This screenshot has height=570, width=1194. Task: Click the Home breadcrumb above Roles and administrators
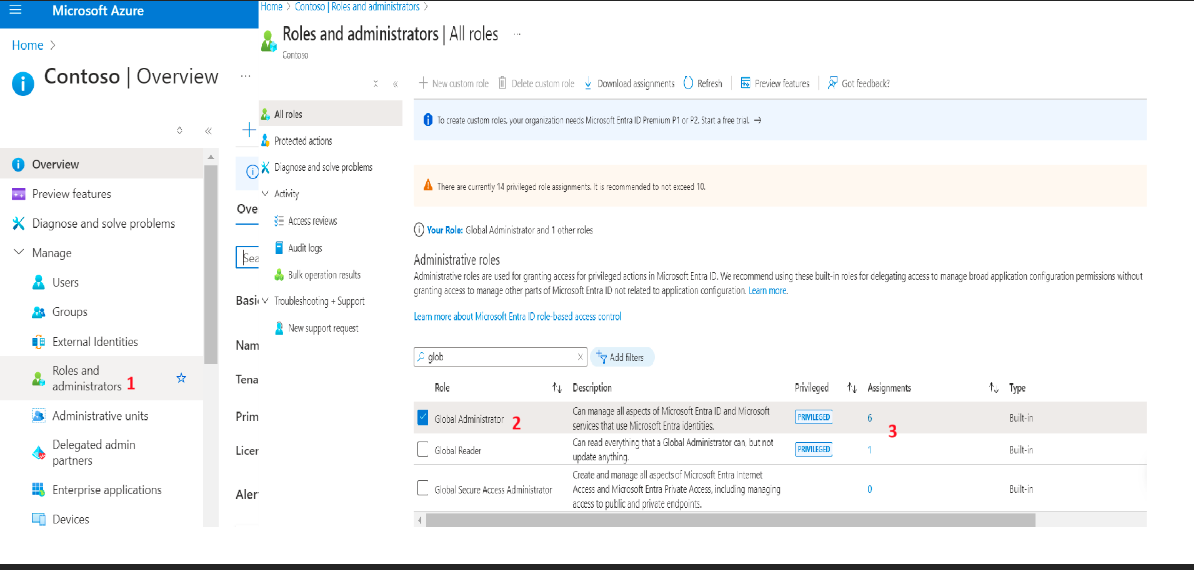[271, 6]
